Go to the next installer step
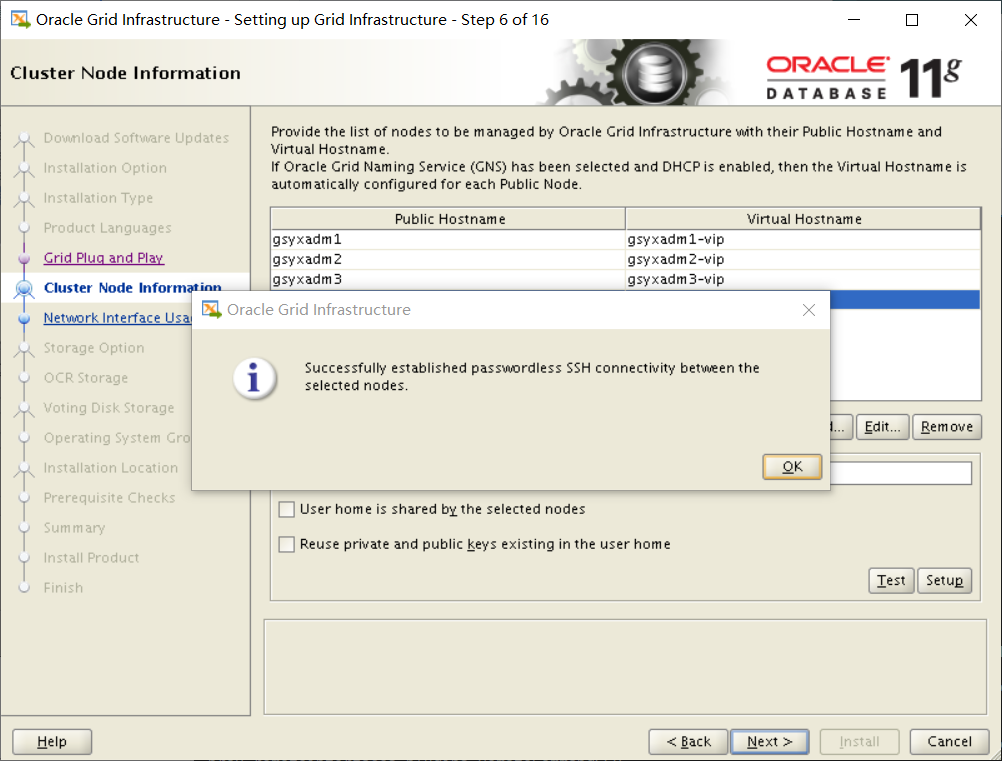This screenshot has height=761, width=1002. (x=769, y=741)
